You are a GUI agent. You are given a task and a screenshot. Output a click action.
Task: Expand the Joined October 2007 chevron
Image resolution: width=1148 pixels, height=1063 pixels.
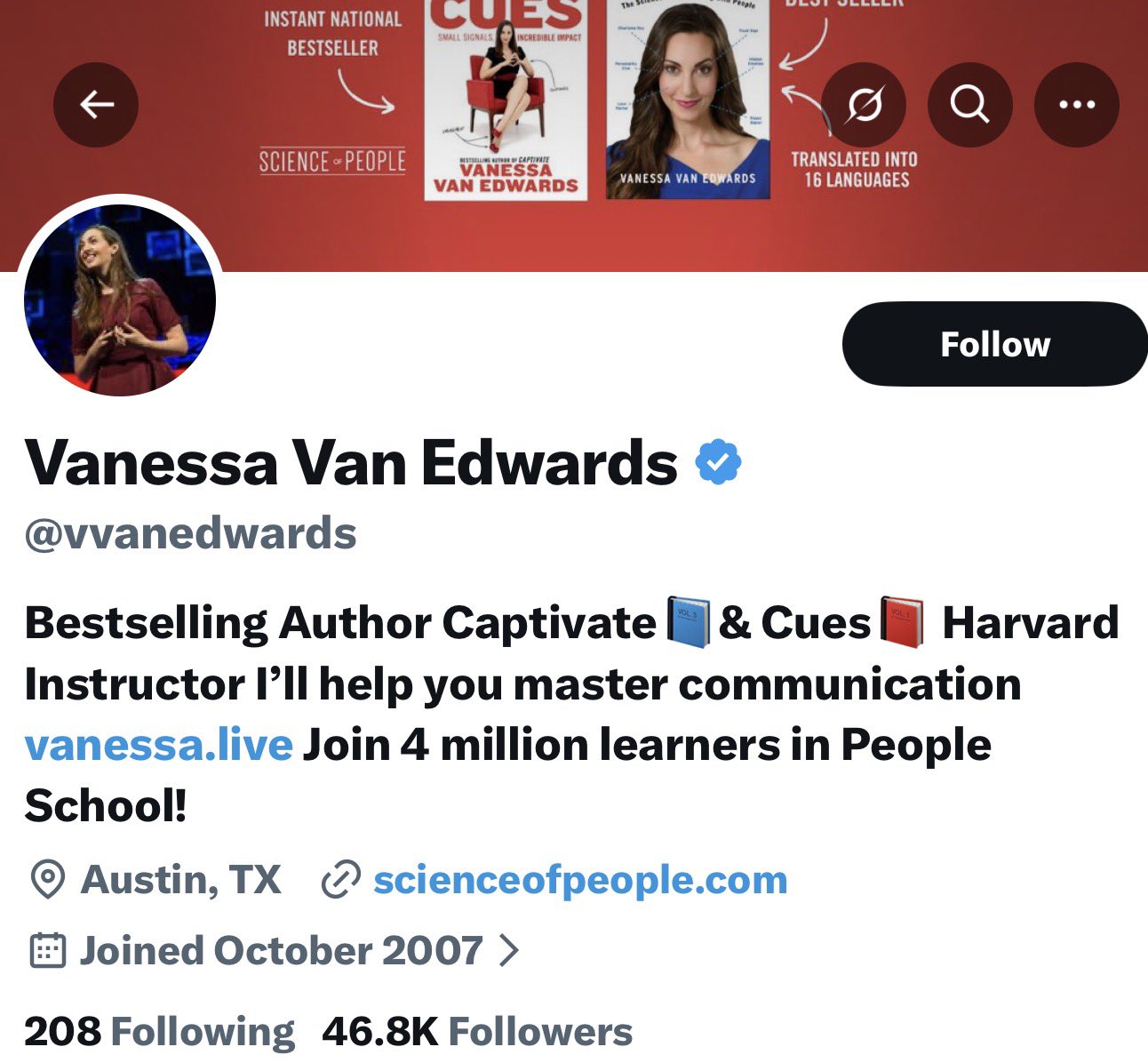tap(508, 950)
